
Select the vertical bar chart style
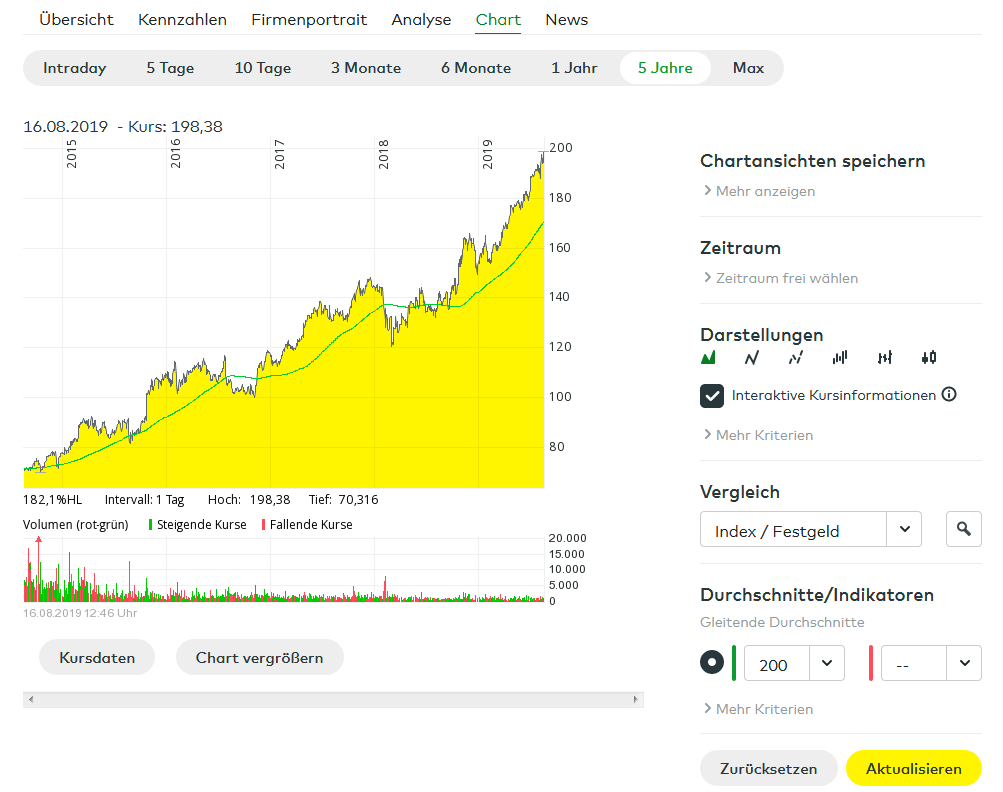840,358
